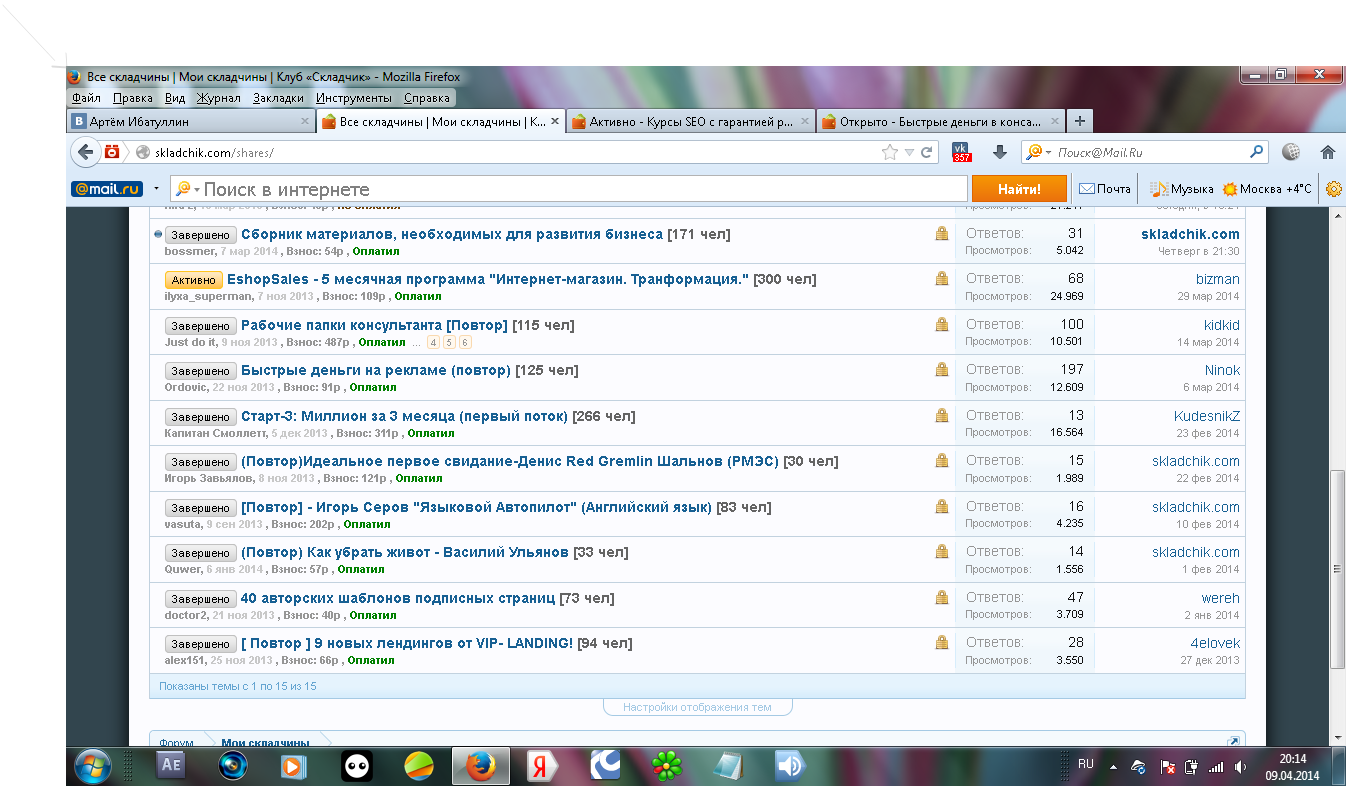Open Yandex browser from the taskbar

[541, 766]
